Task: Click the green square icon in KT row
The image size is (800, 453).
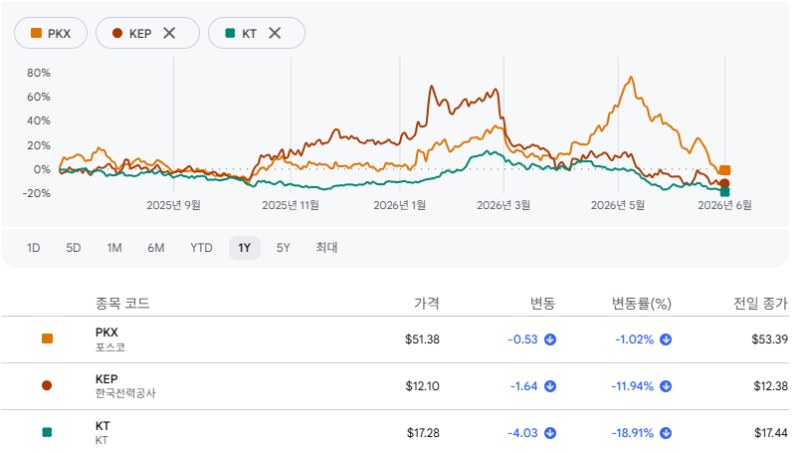Action: [x=47, y=433]
